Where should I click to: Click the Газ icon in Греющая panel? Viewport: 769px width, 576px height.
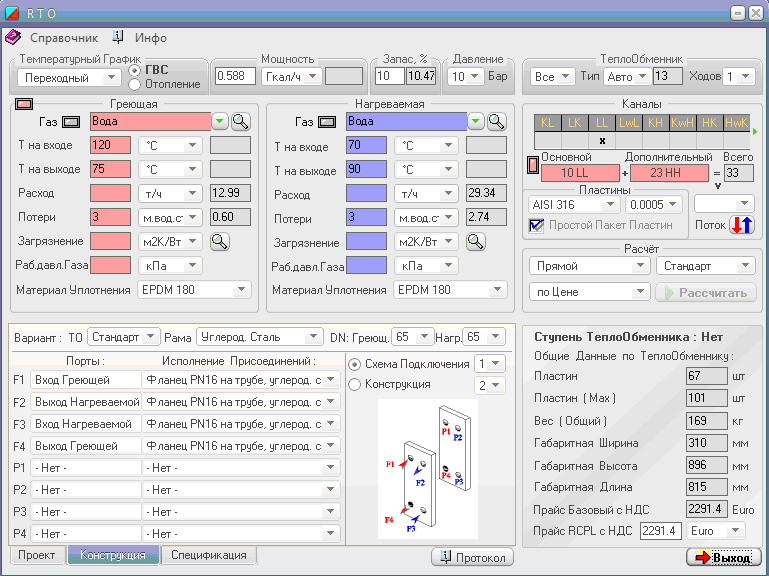[71, 122]
